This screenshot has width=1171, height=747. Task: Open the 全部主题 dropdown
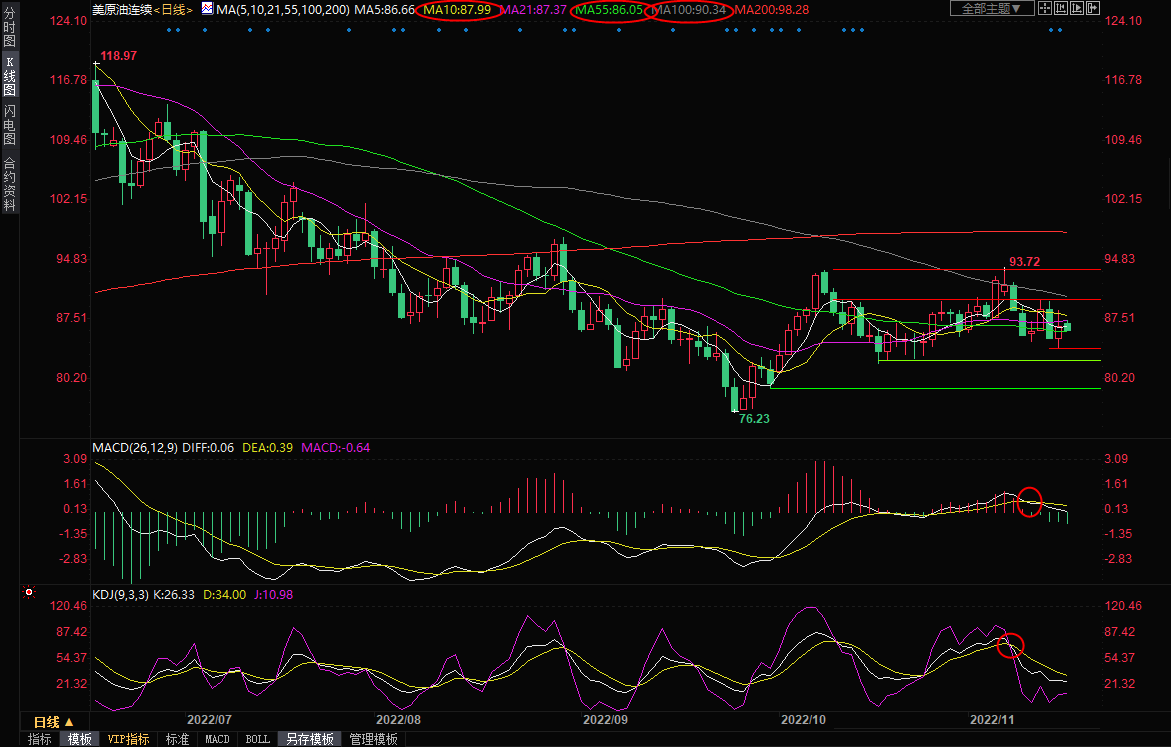pyautogui.click(x=991, y=9)
